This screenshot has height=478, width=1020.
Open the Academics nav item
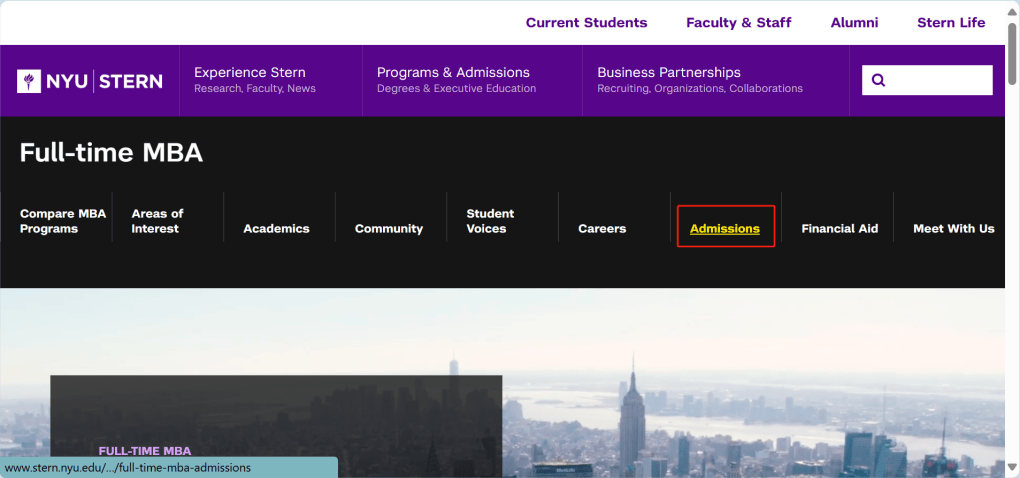click(x=276, y=229)
